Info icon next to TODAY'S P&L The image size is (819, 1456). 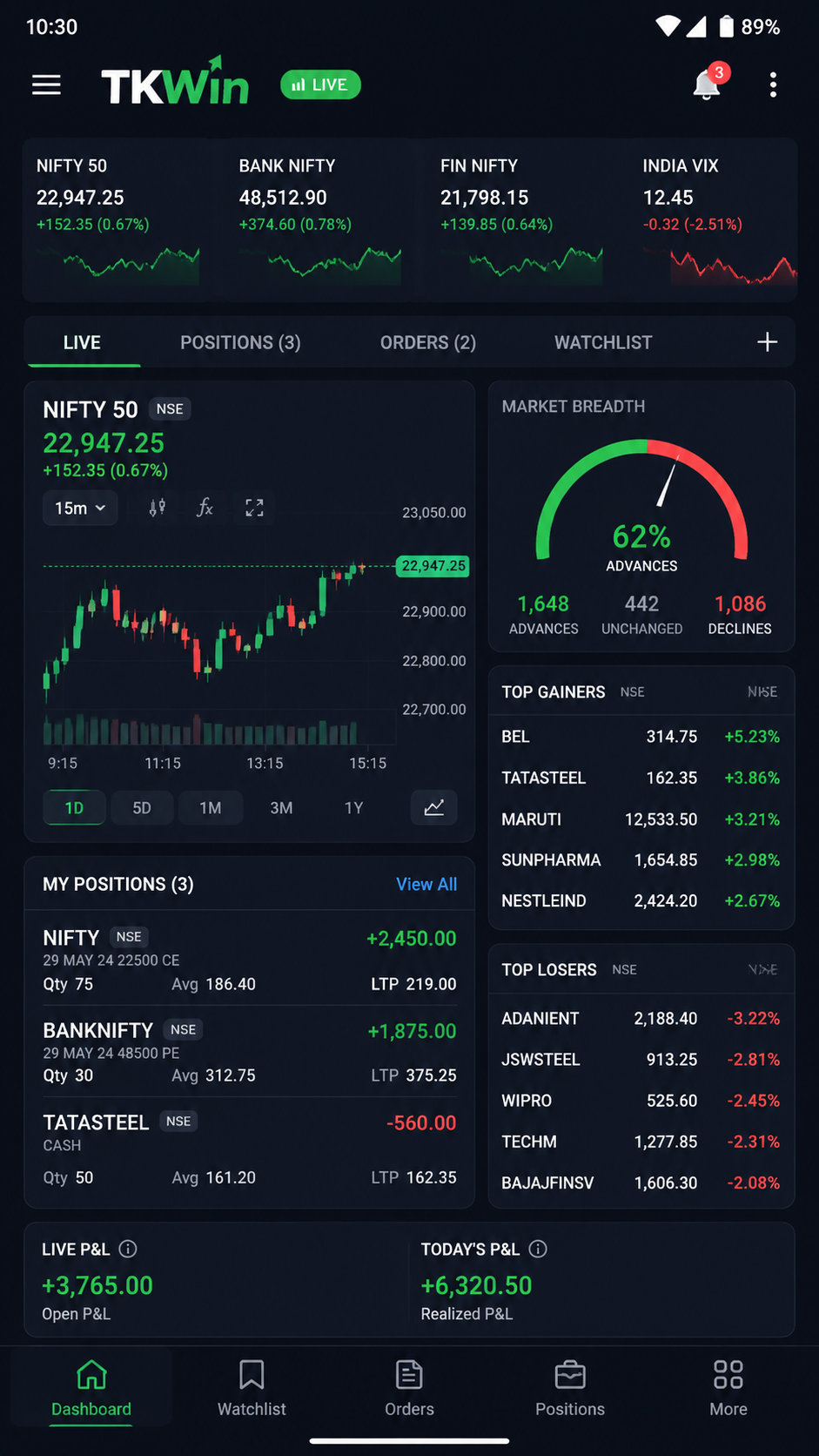[x=538, y=1249]
